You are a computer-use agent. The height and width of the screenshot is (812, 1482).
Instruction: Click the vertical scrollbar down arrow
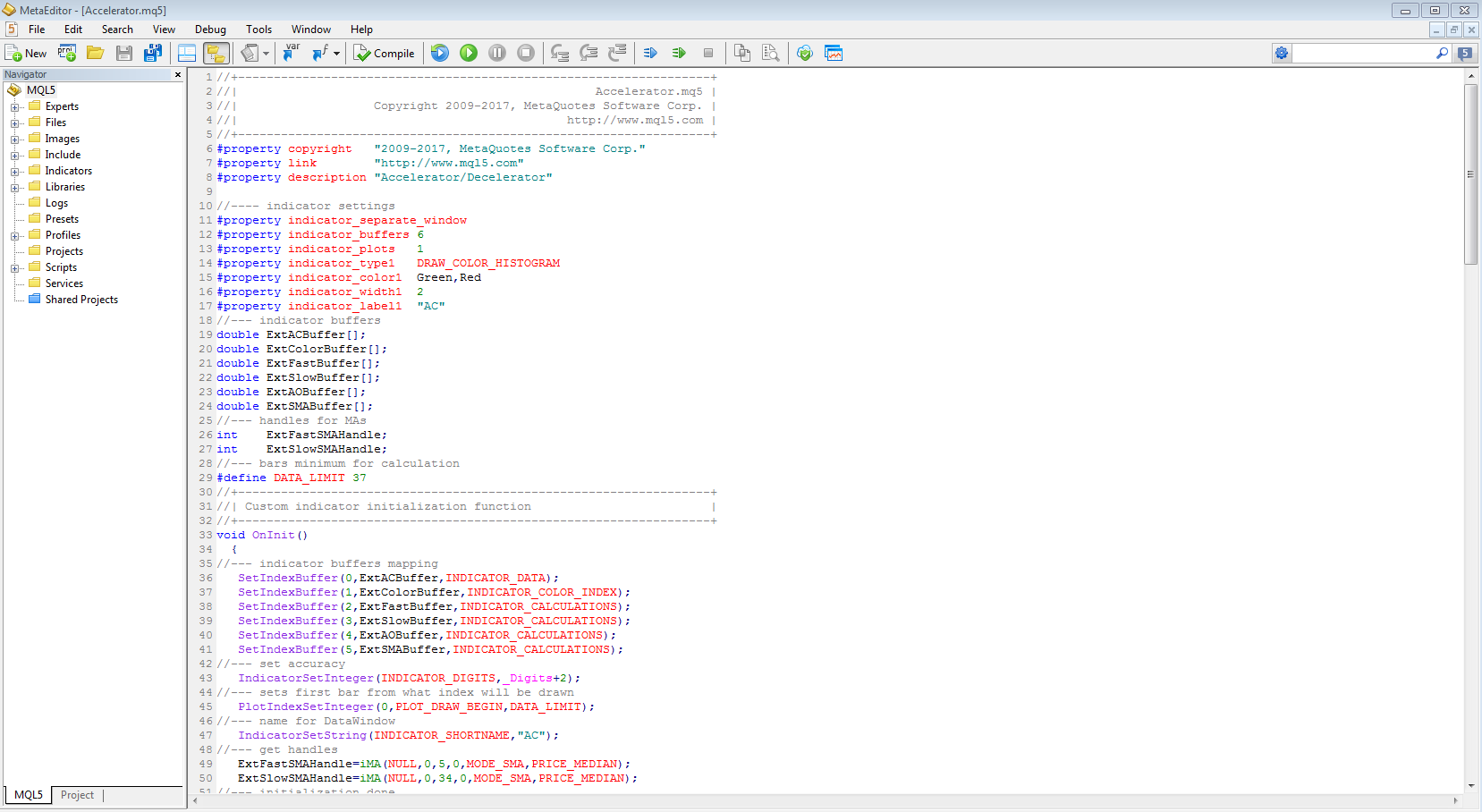[x=1470, y=786]
